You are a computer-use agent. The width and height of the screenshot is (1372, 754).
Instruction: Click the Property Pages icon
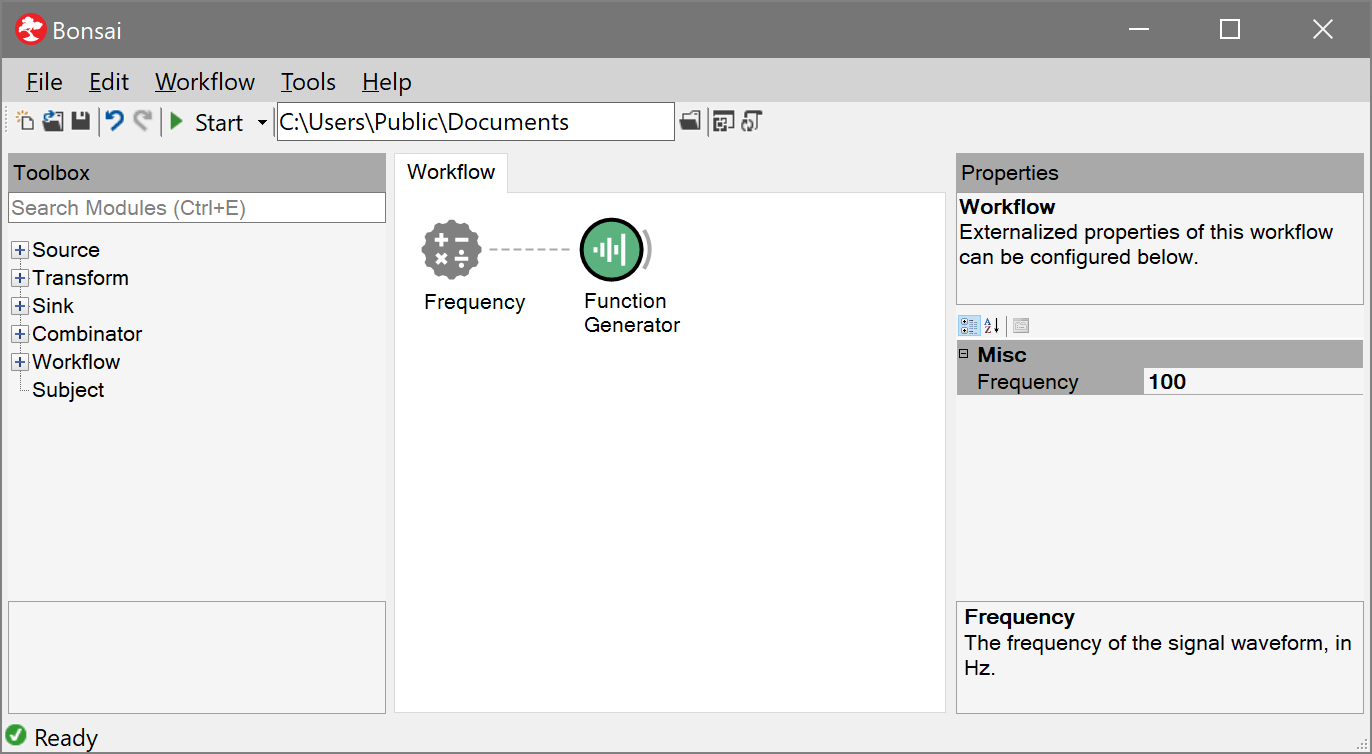[x=1020, y=325]
